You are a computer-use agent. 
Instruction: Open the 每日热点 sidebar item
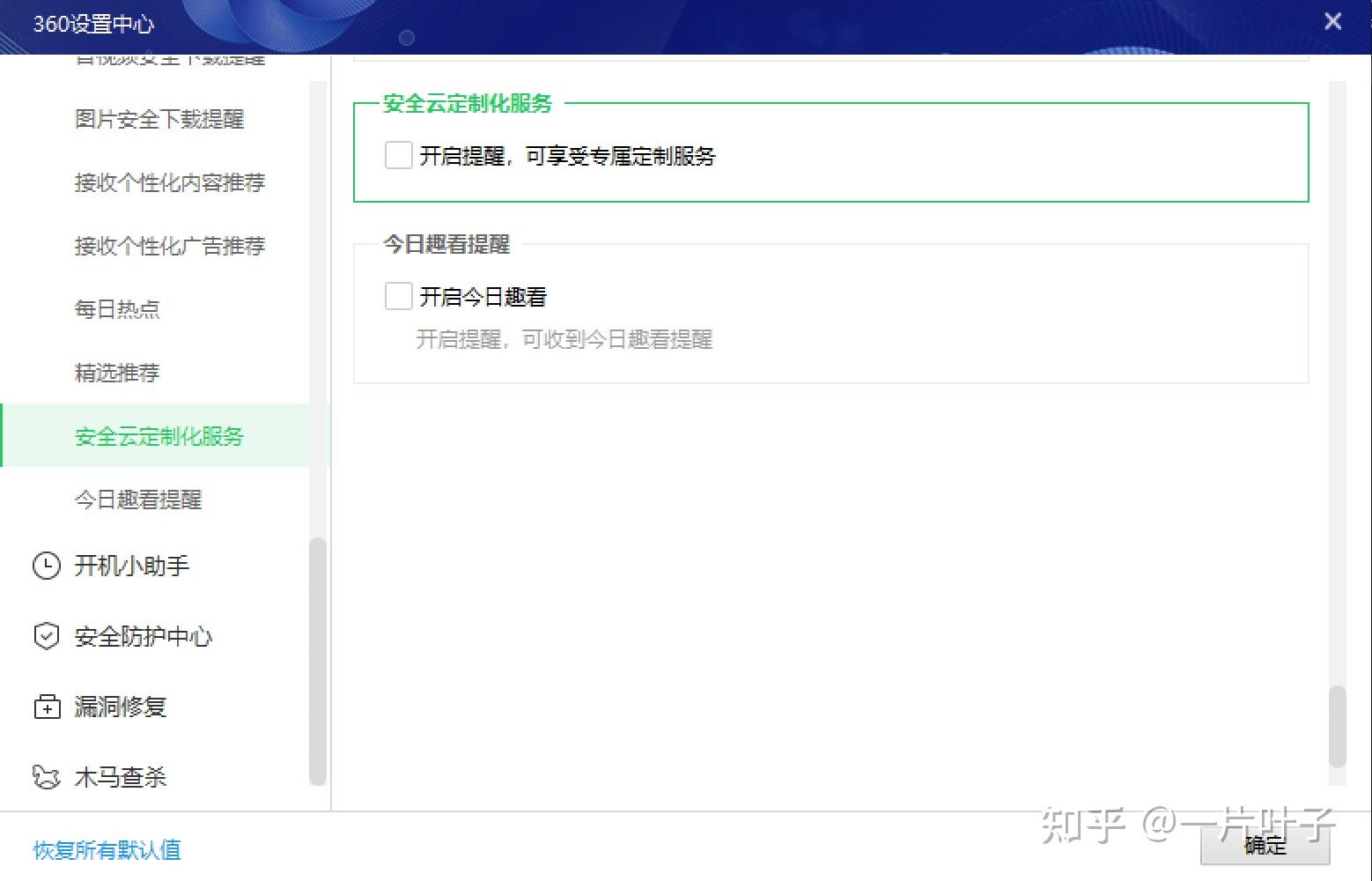pyautogui.click(x=117, y=309)
